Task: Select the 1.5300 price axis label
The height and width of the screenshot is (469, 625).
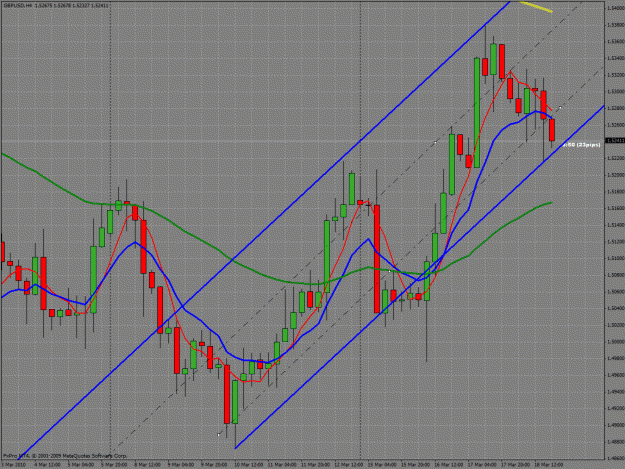Action: click(616, 91)
